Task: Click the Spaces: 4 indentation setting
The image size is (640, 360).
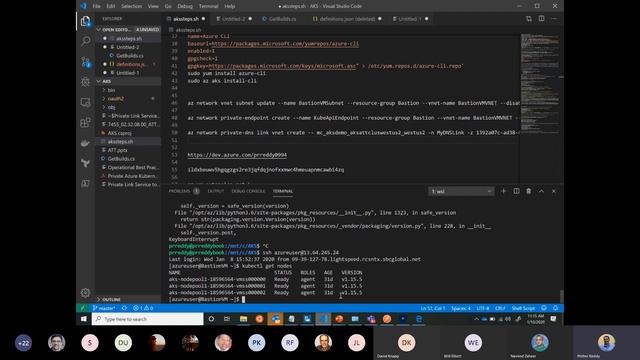Action: (461, 308)
